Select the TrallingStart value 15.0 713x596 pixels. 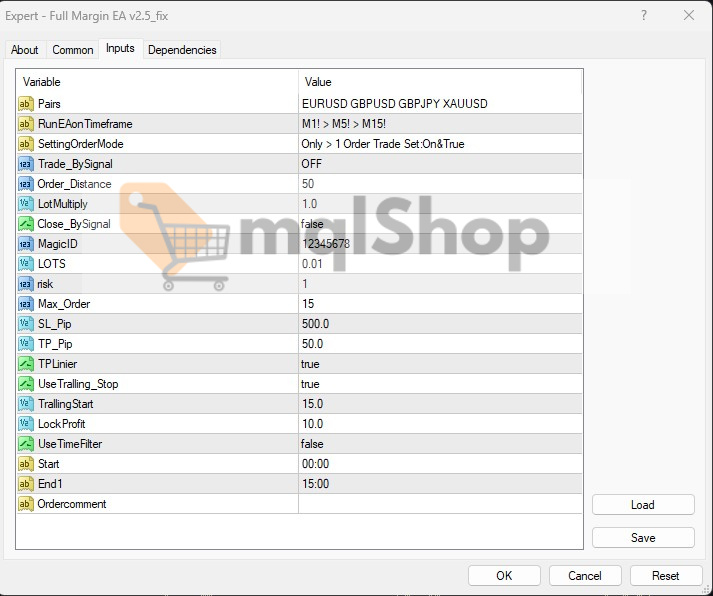click(x=440, y=404)
